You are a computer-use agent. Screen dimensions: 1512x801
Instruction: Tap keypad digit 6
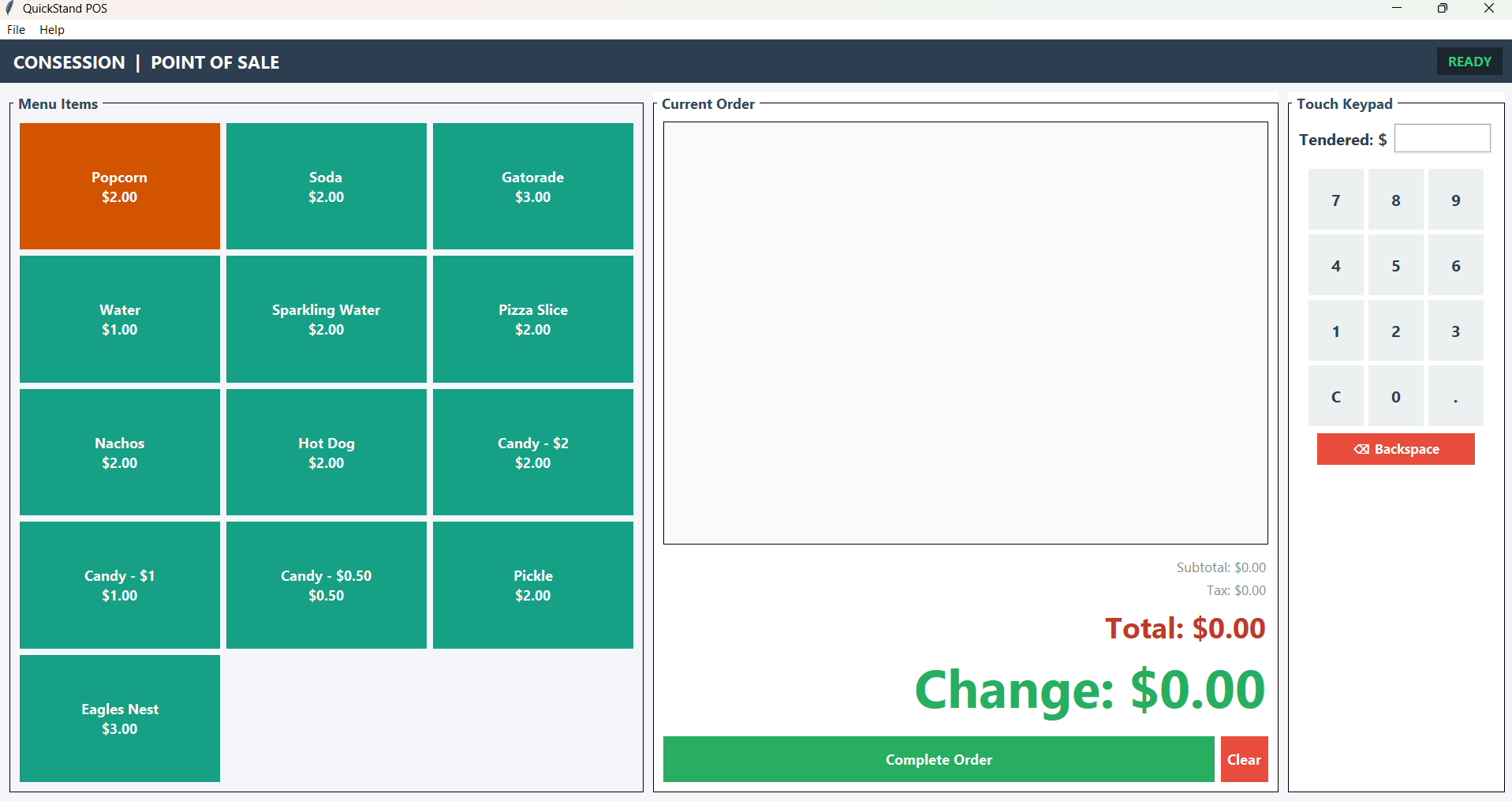pyautogui.click(x=1456, y=265)
